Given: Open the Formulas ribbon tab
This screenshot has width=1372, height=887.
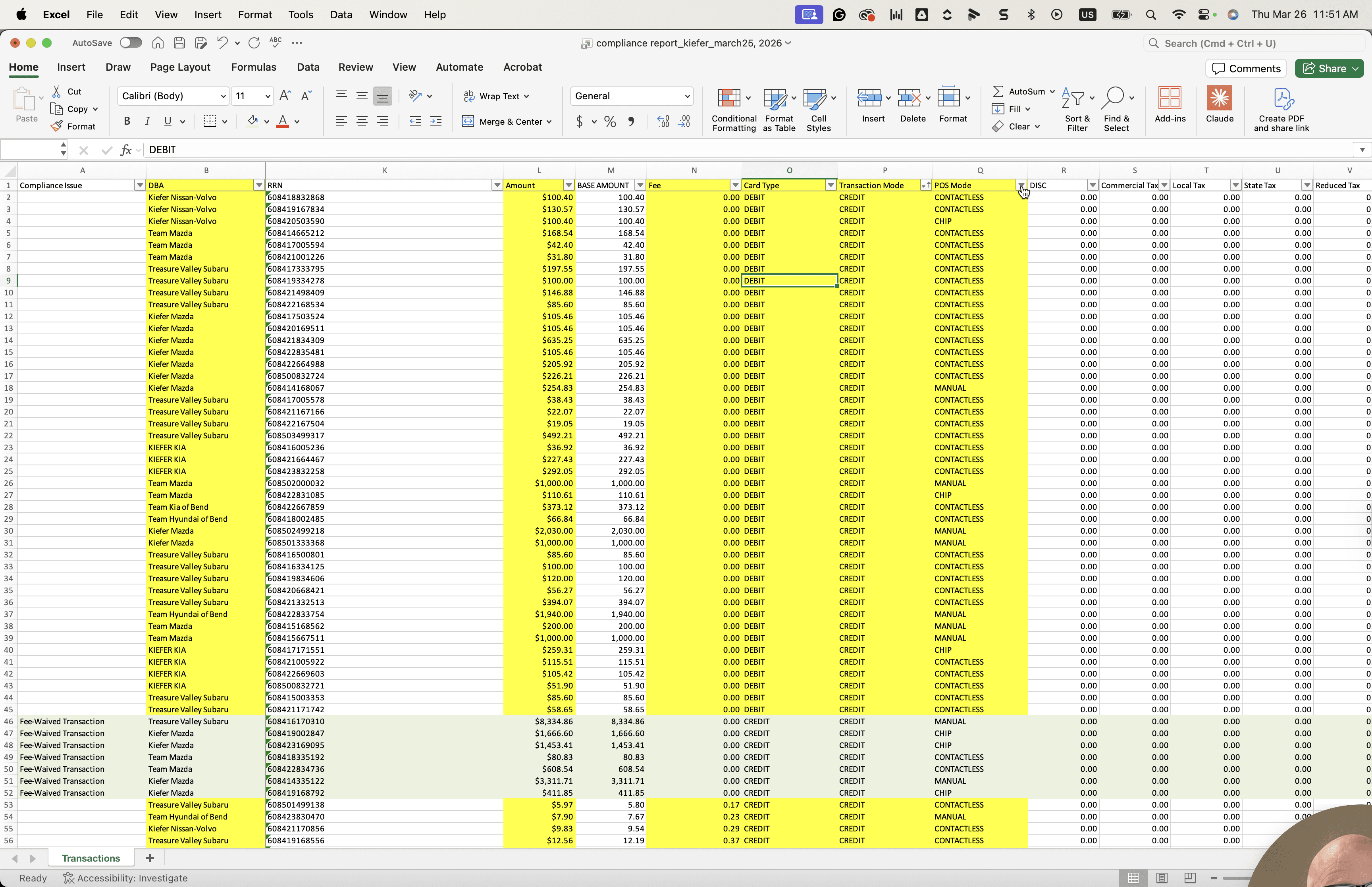Looking at the screenshot, I should [x=253, y=67].
